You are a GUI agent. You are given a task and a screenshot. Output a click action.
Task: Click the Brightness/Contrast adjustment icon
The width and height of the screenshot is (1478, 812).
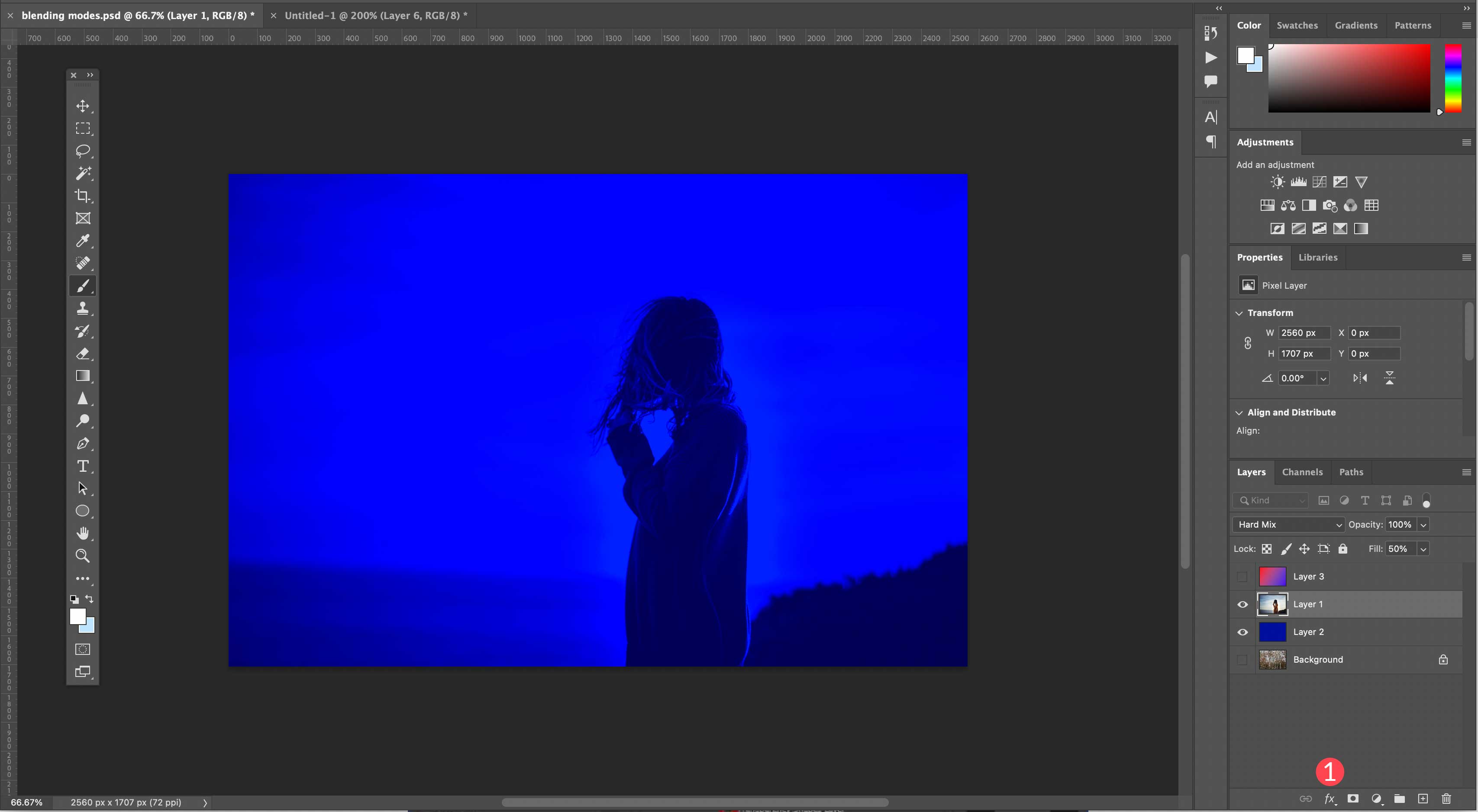click(1277, 181)
